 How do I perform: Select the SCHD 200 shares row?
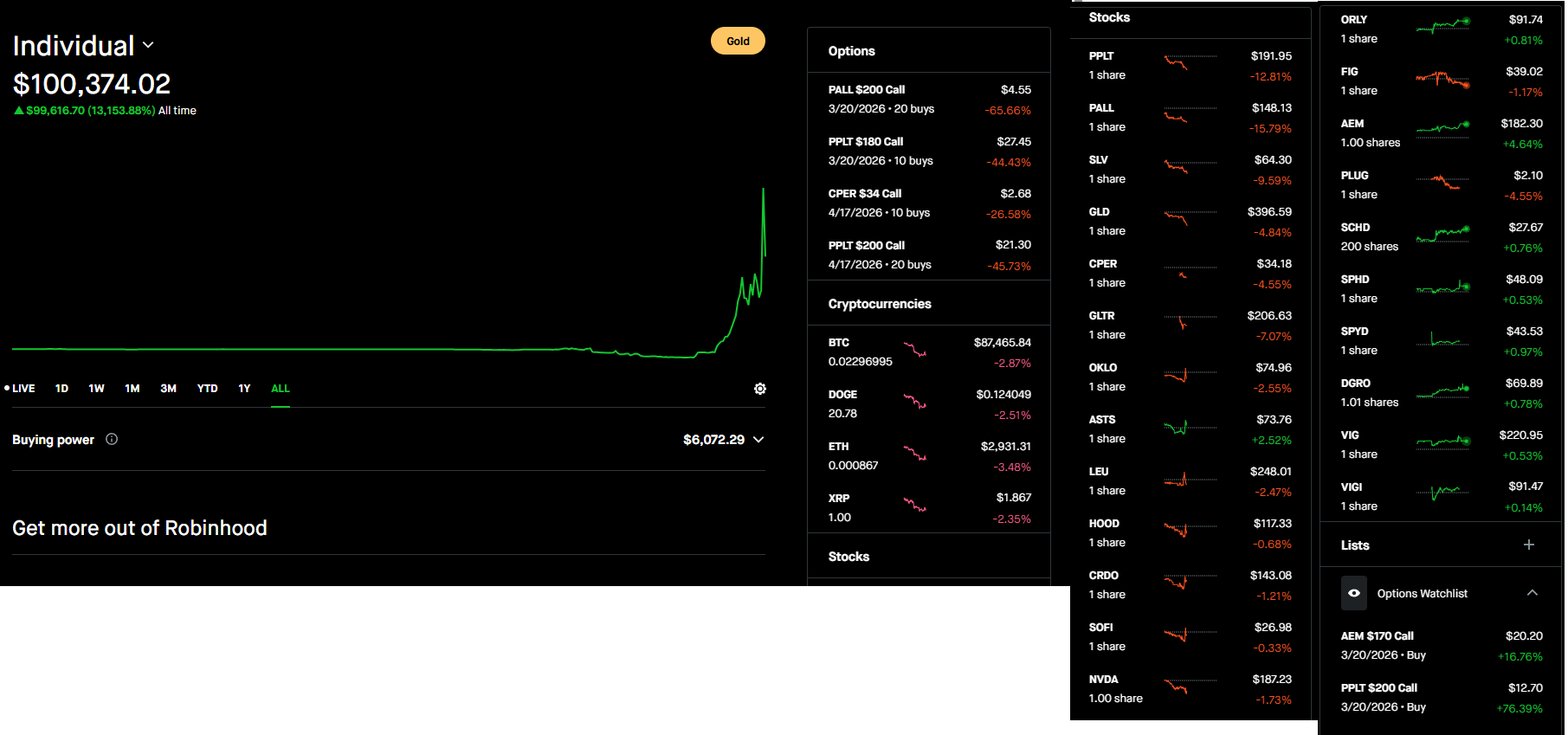point(1442,236)
